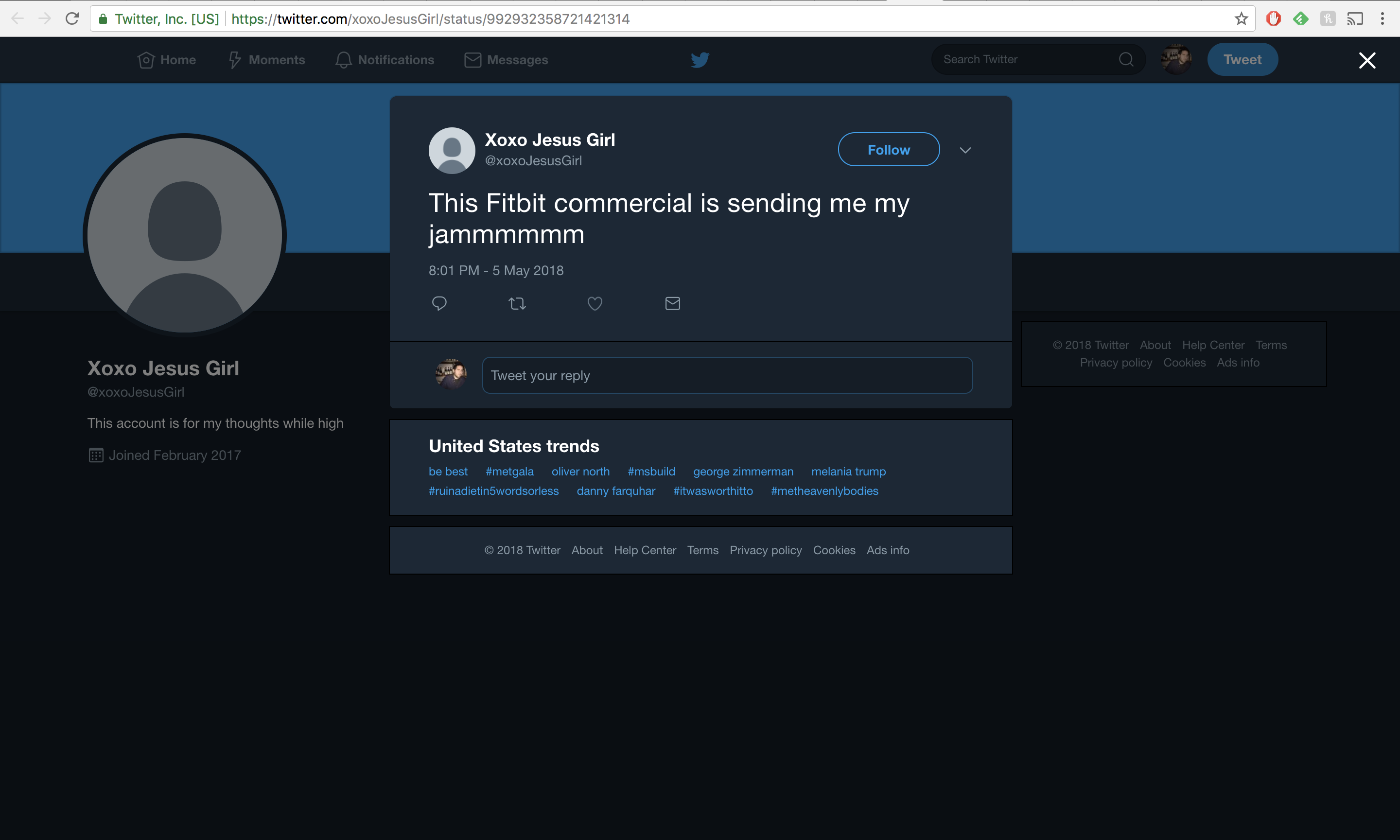1400x840 pixels.
Task: Click the browser address bar URL
Action: click(430, 18)
